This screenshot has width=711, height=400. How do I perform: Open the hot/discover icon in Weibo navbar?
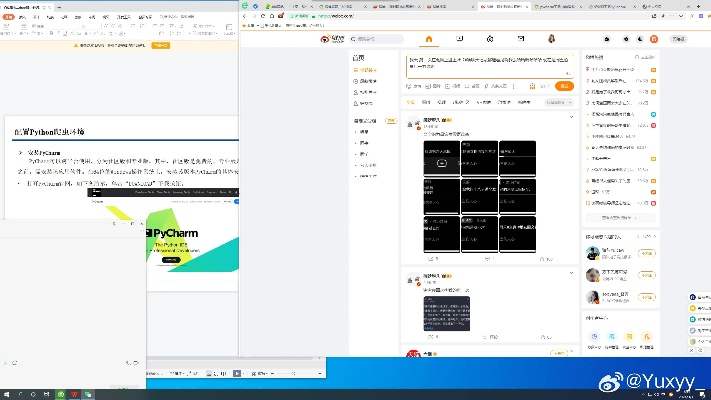point(489,39)
